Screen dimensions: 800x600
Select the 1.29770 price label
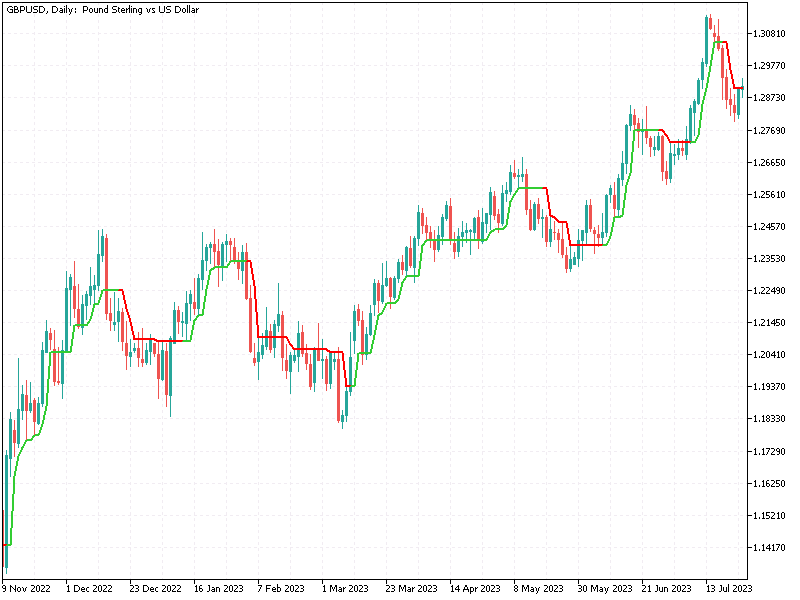pos(769,66)
